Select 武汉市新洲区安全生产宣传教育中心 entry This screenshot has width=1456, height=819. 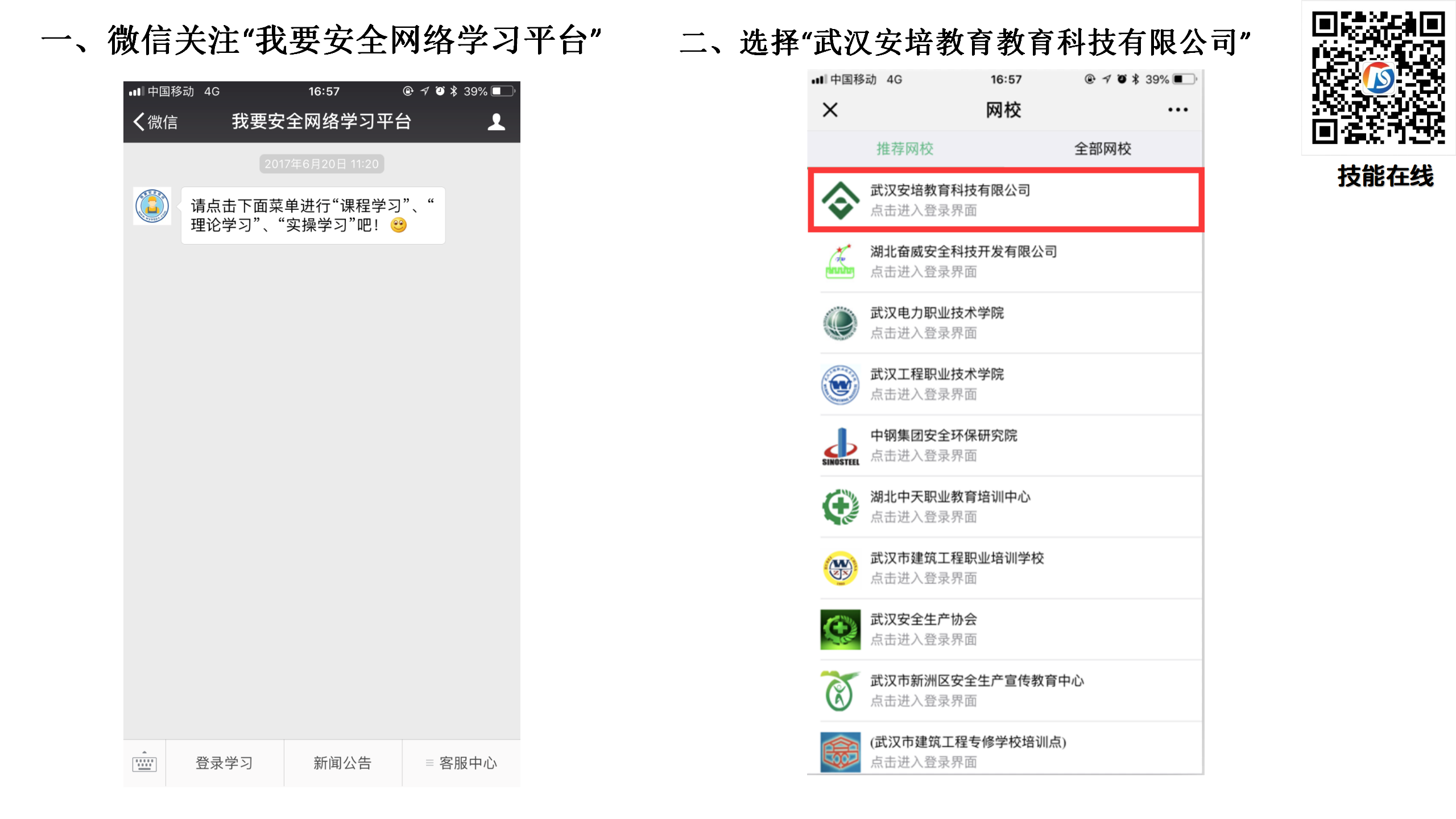tap(1006, 691)
